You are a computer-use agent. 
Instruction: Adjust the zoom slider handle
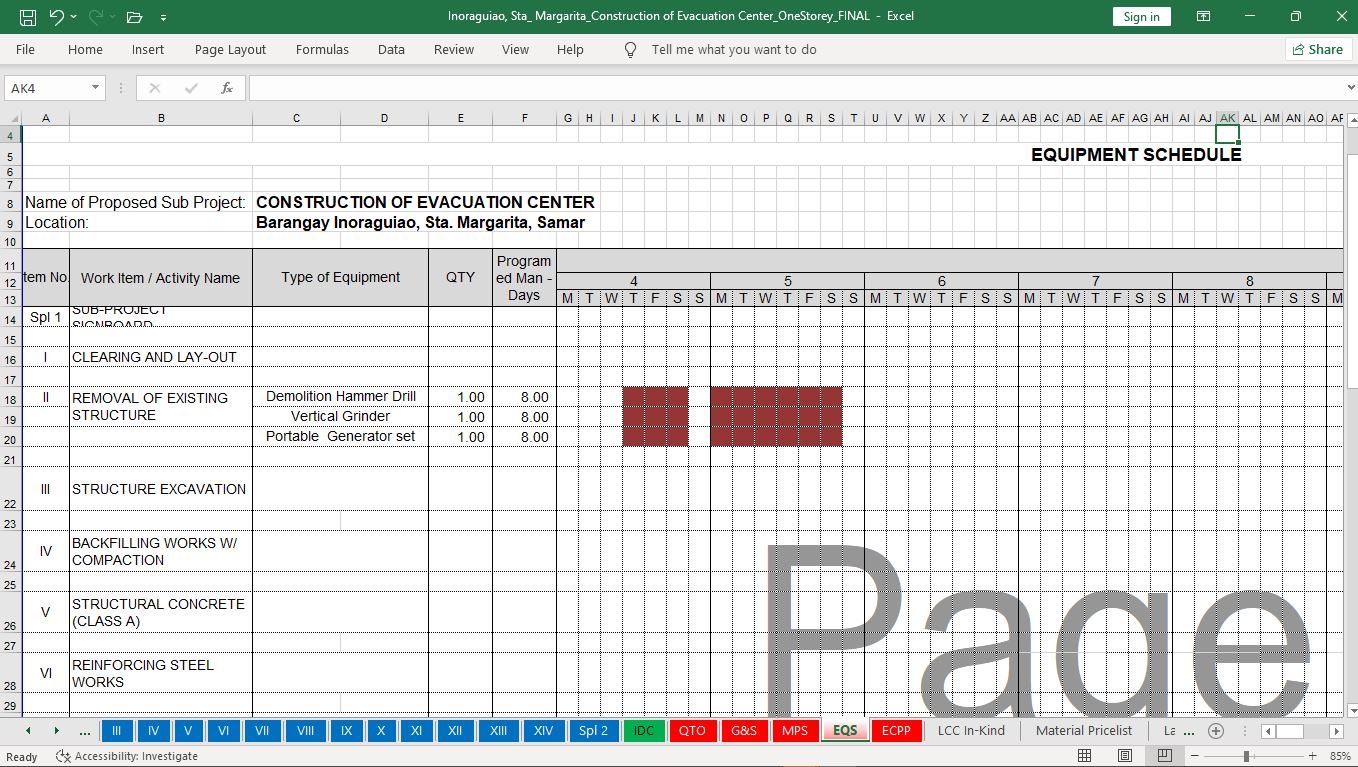[x=1246, y=756]
